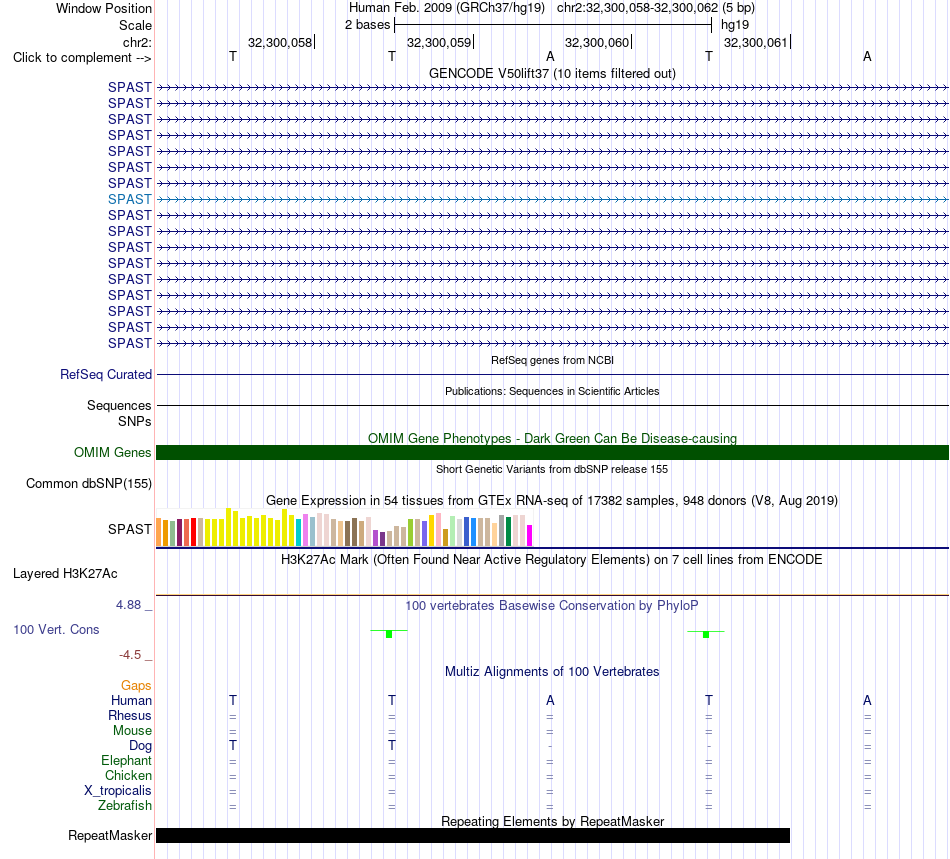
Task: Click the Rhesus species row label
Action: click(x=130, y=715)
